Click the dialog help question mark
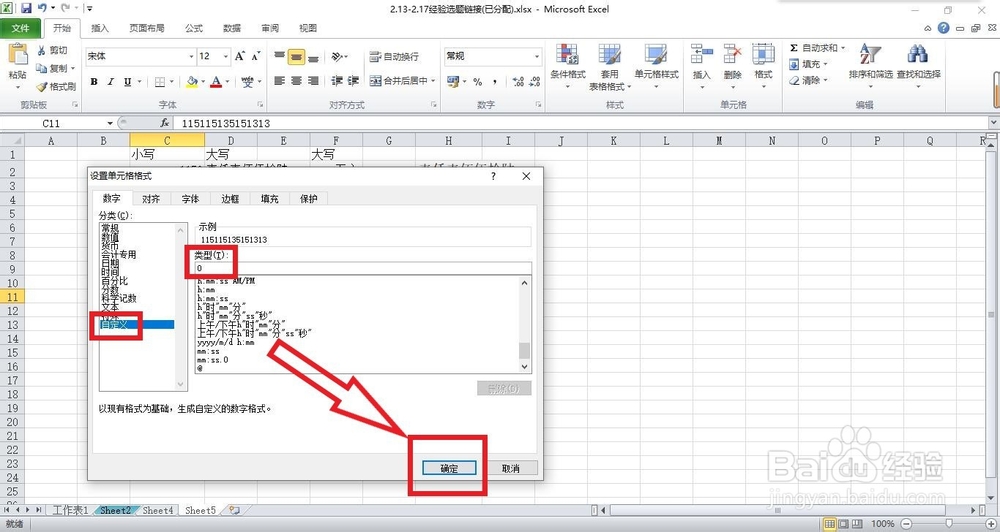This screenshot has height=532, width=1000. click(x=493, y=176)
